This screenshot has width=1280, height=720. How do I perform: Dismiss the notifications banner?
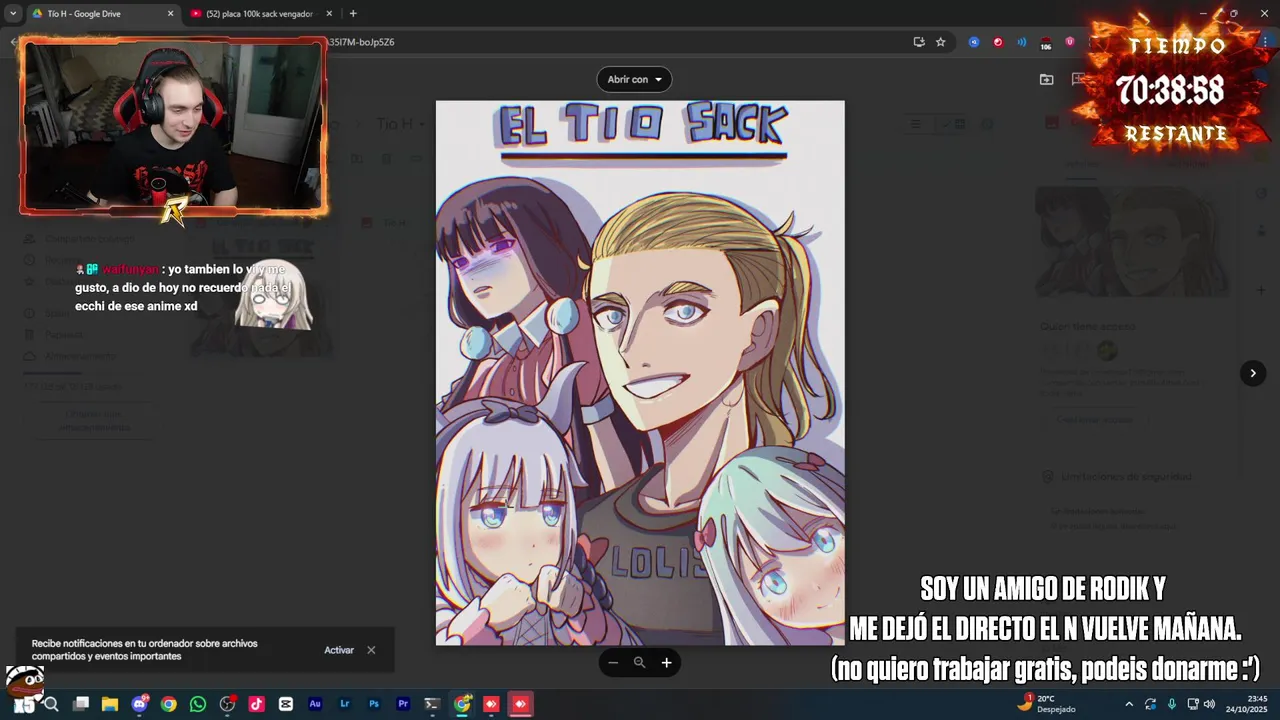(371, 650)
